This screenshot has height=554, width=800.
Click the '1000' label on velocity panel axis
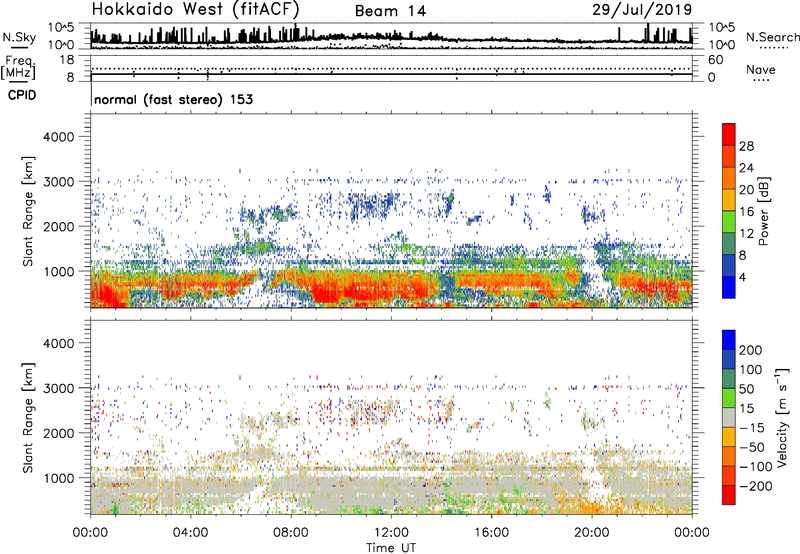58,478
